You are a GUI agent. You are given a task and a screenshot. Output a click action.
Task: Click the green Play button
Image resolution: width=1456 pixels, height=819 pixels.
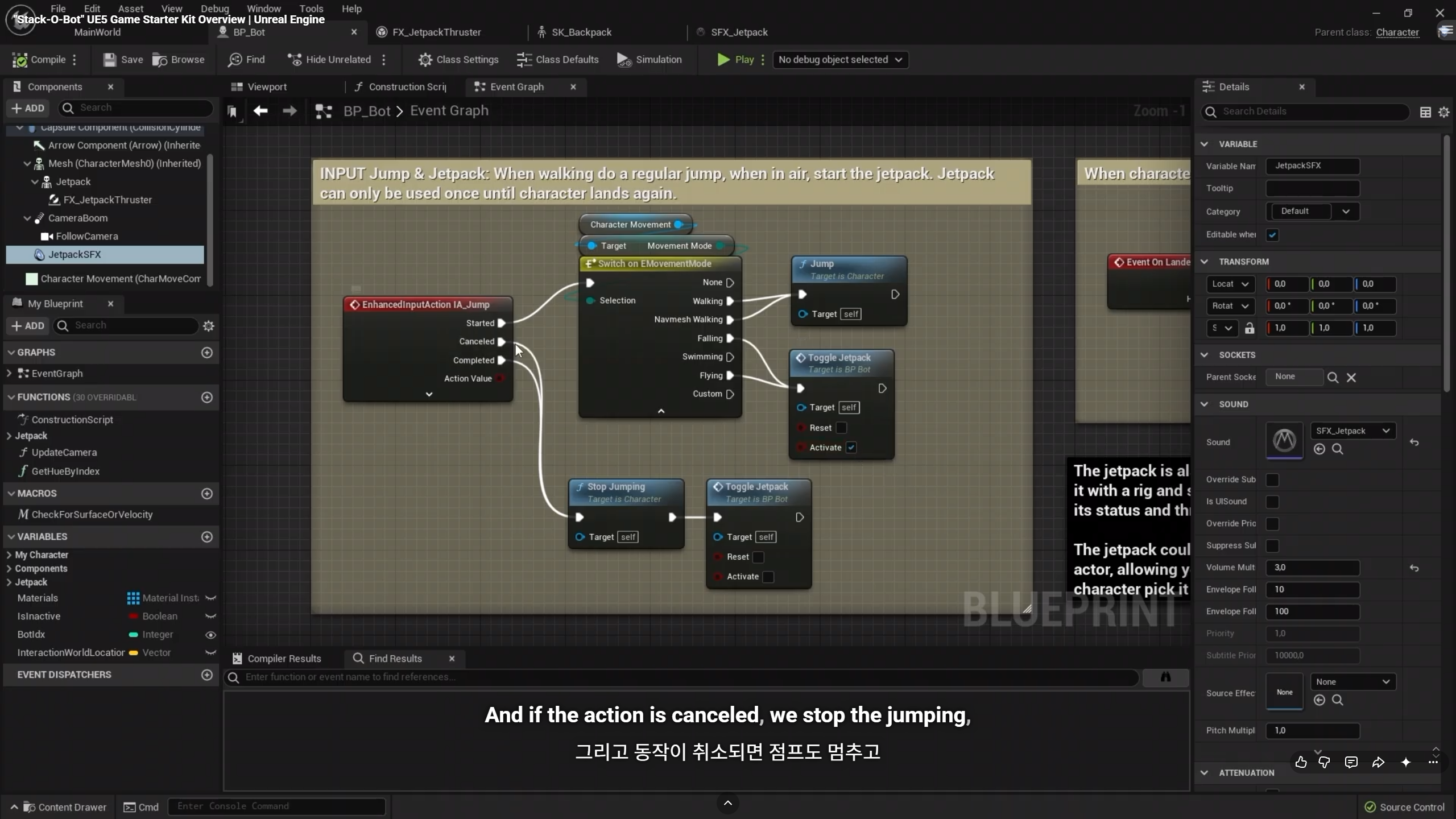point(735,60)
